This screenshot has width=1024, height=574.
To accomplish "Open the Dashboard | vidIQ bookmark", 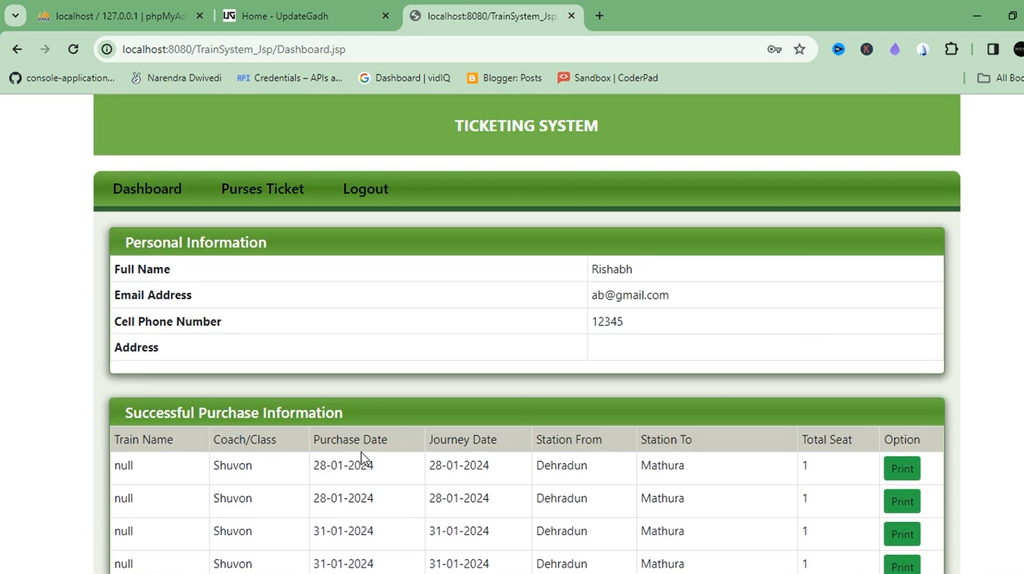I will click(405, 78).
